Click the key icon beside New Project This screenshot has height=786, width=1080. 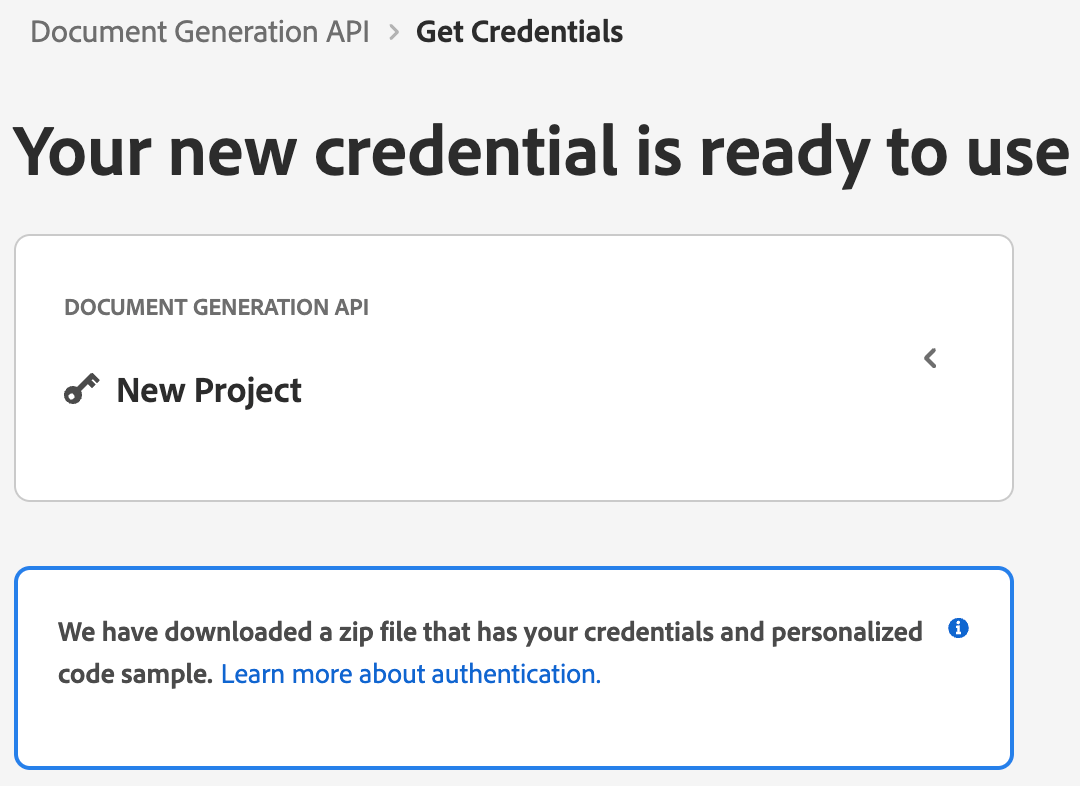click(x=81, y=389)
